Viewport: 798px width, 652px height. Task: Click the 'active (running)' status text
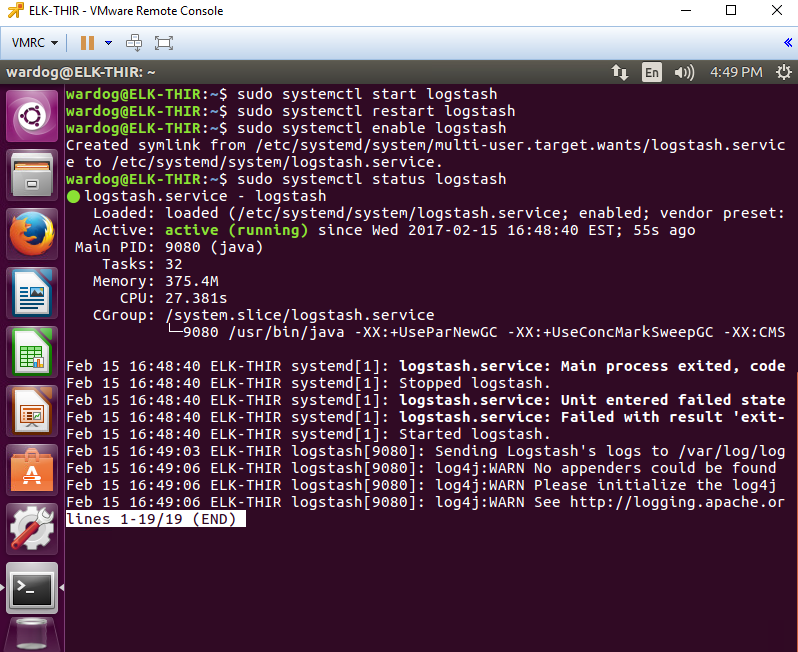(237, 230)
